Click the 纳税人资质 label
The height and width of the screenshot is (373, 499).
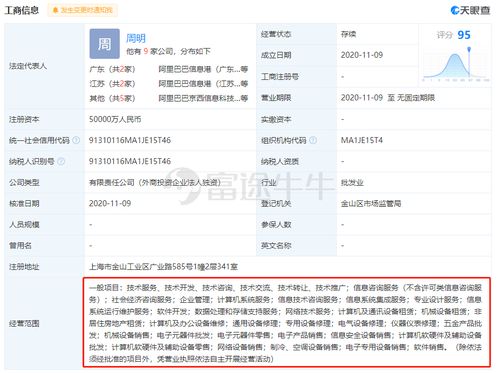pos(280,162)
